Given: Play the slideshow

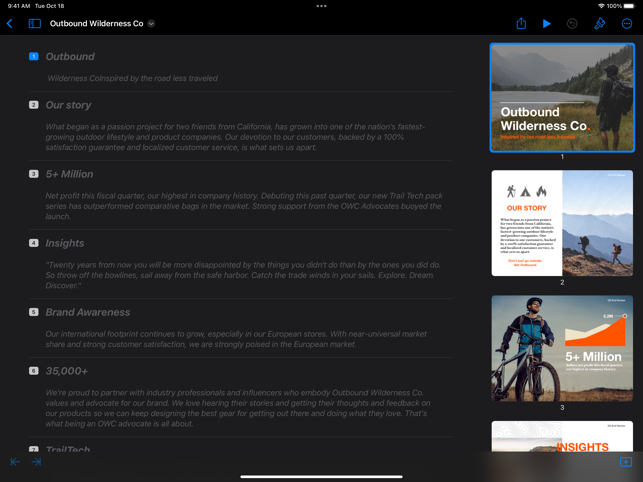Looking at the screenshot, I should [x=547, y=23].
